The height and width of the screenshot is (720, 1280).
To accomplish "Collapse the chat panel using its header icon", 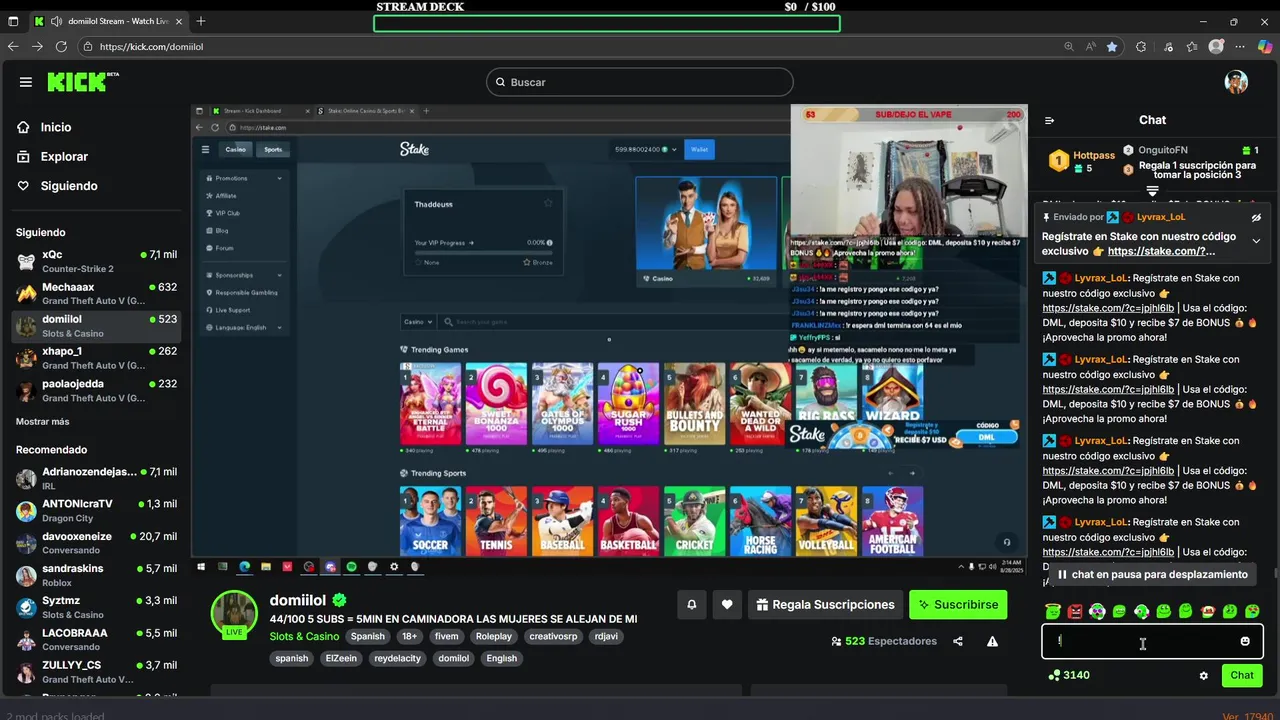I will coord(1049,120).
